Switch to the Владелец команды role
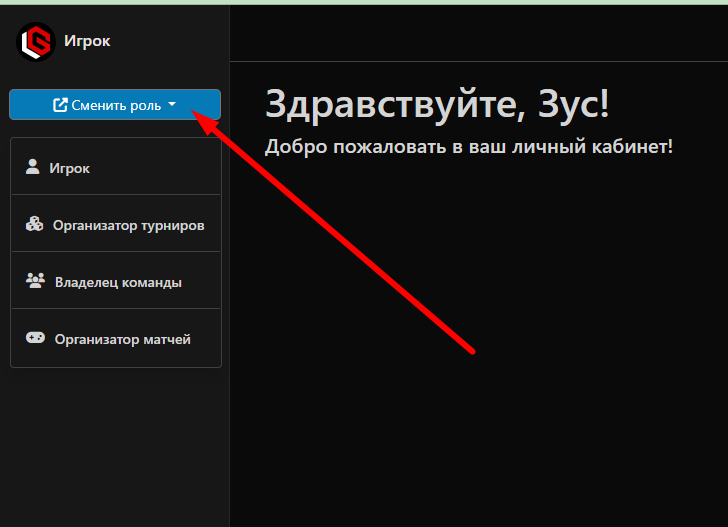Image resolution: width=728 pixels, height=527 pixels. pyautogui.click(x=118, y=283)
